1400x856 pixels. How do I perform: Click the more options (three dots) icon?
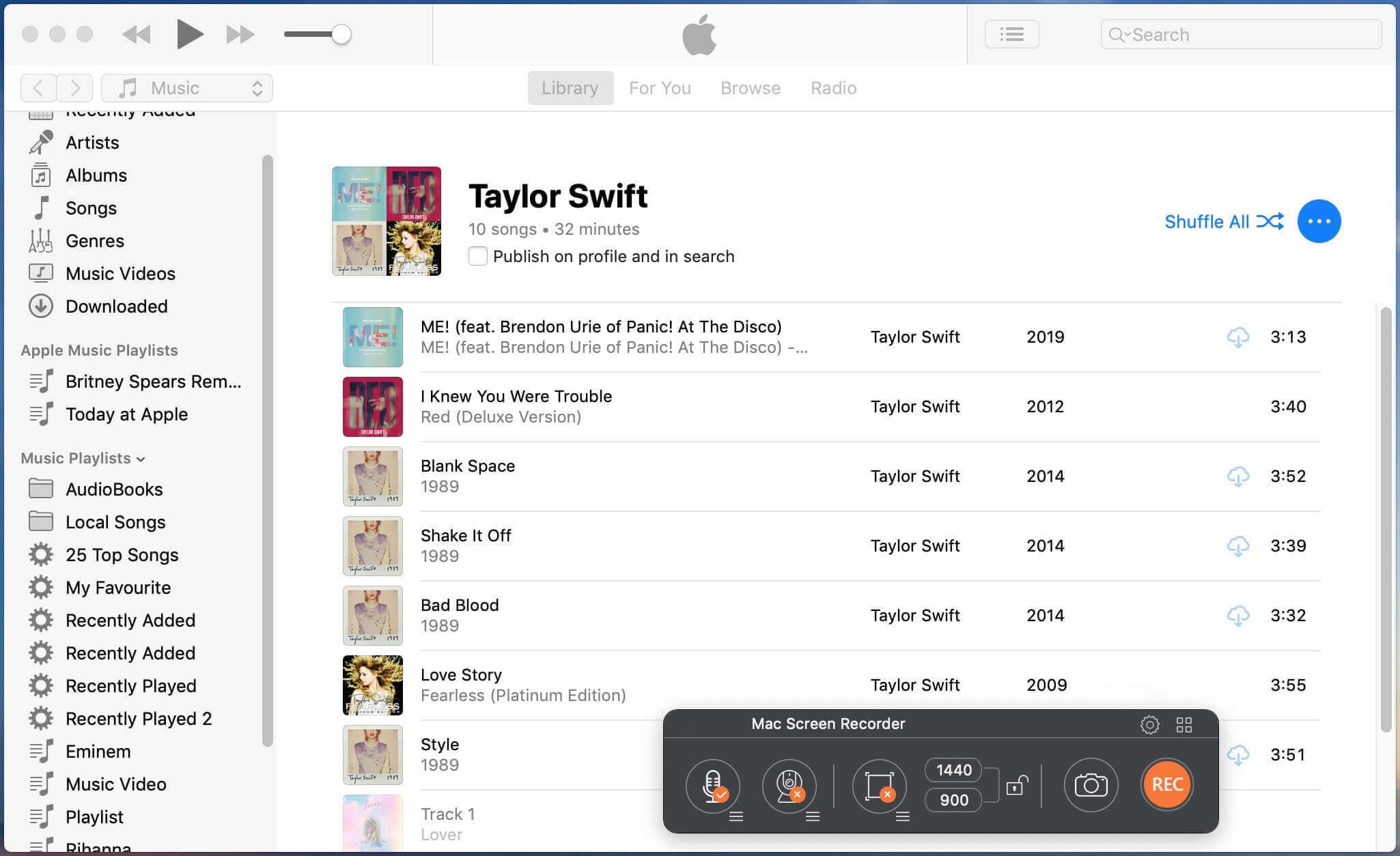(x=1320, y=221)
